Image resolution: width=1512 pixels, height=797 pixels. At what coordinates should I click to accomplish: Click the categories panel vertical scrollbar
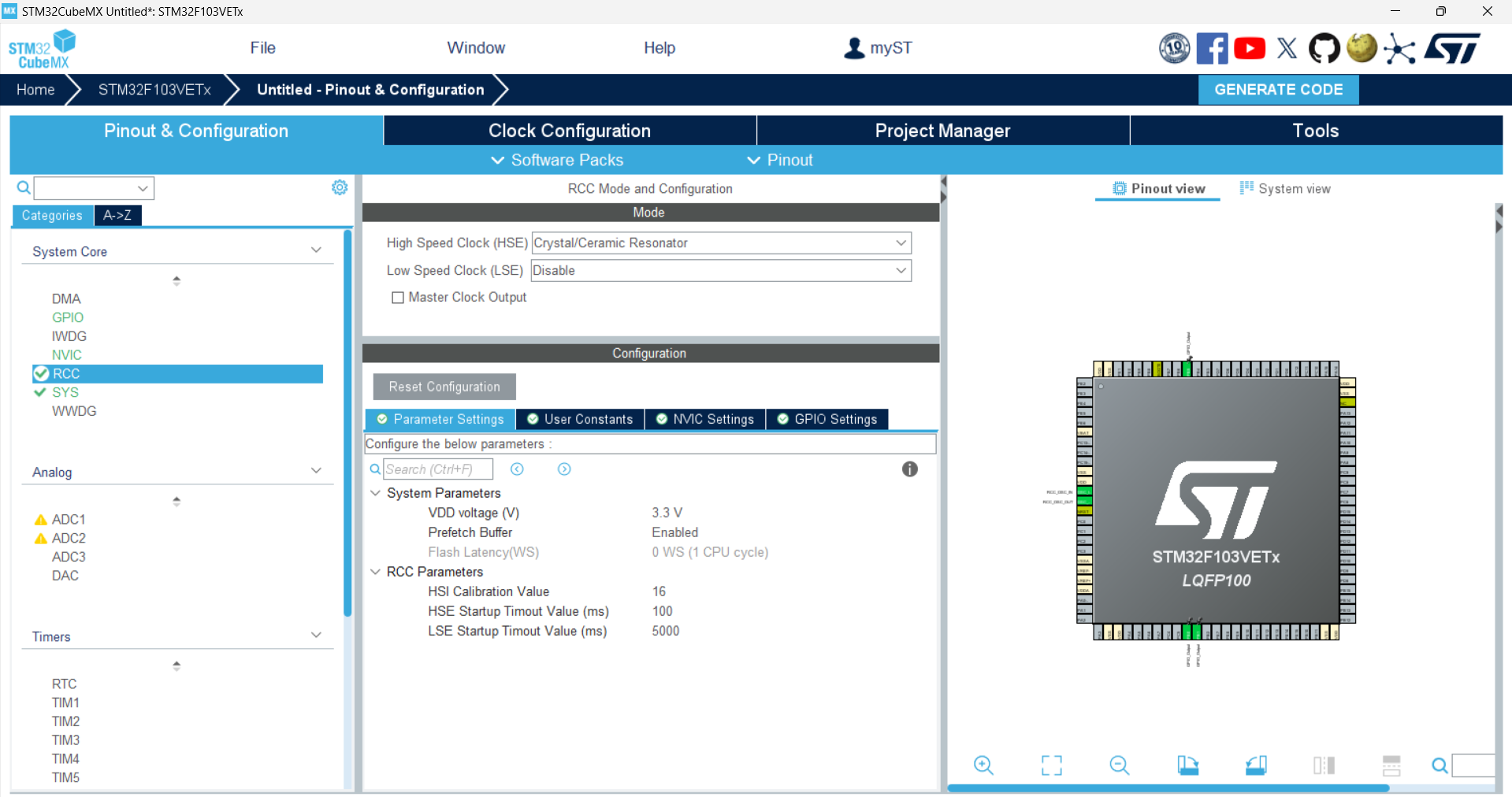point(347,423)
